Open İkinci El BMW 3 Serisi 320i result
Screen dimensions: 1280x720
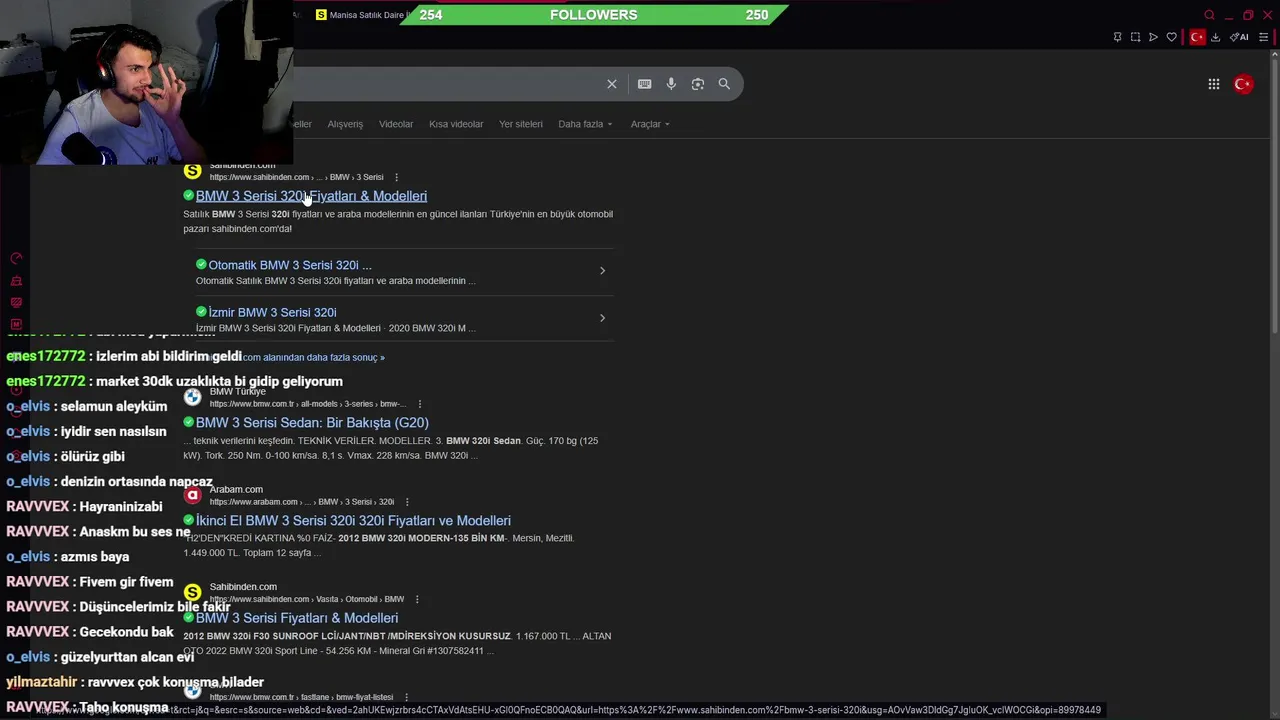click(353, 521)
